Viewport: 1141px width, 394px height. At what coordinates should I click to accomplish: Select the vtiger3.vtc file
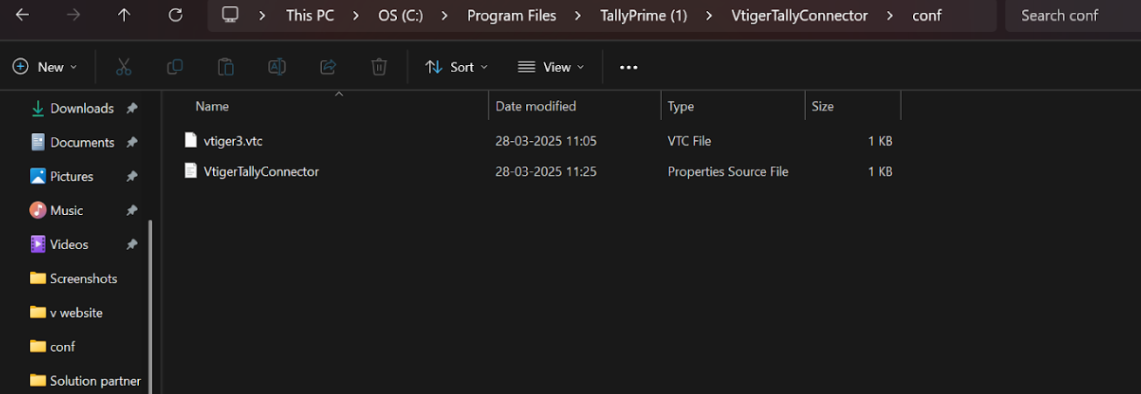[538, 141]
